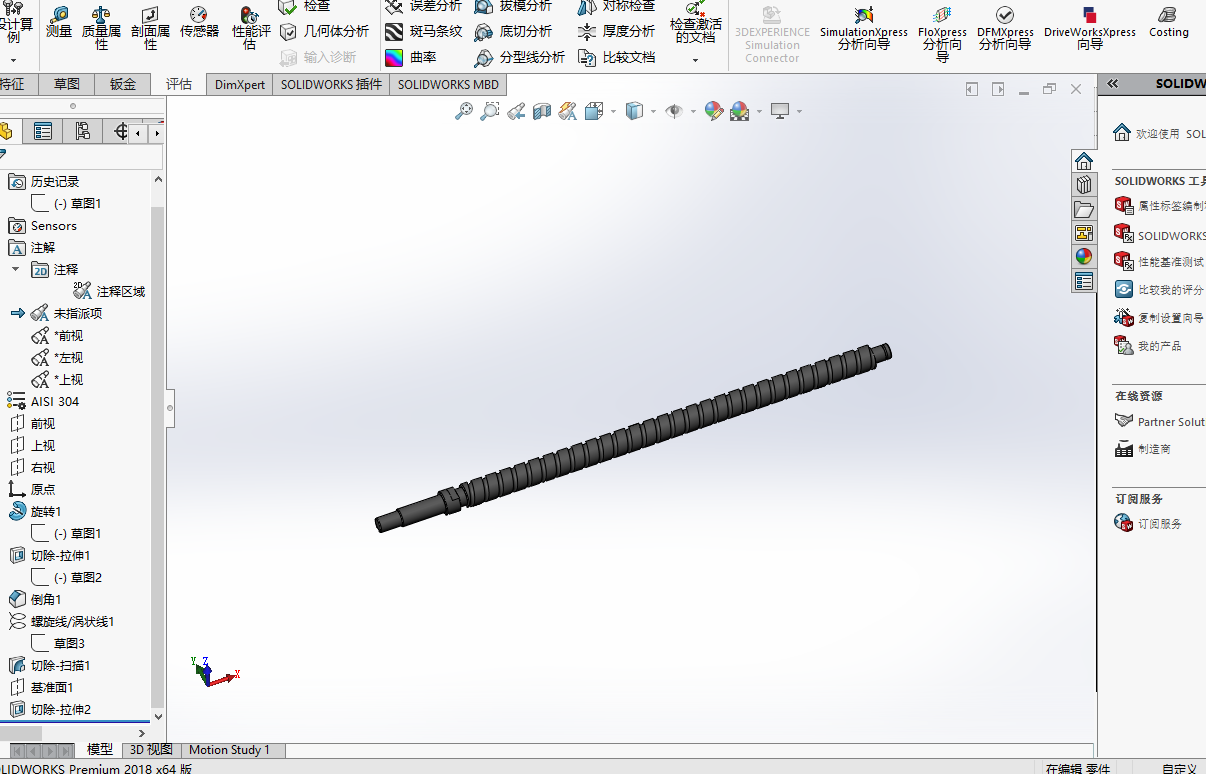Viewport: 1206px width, 774px height.
Task: Switch to the SOLIDWORKS 插件 tab
Action: (x=331, y=84)
